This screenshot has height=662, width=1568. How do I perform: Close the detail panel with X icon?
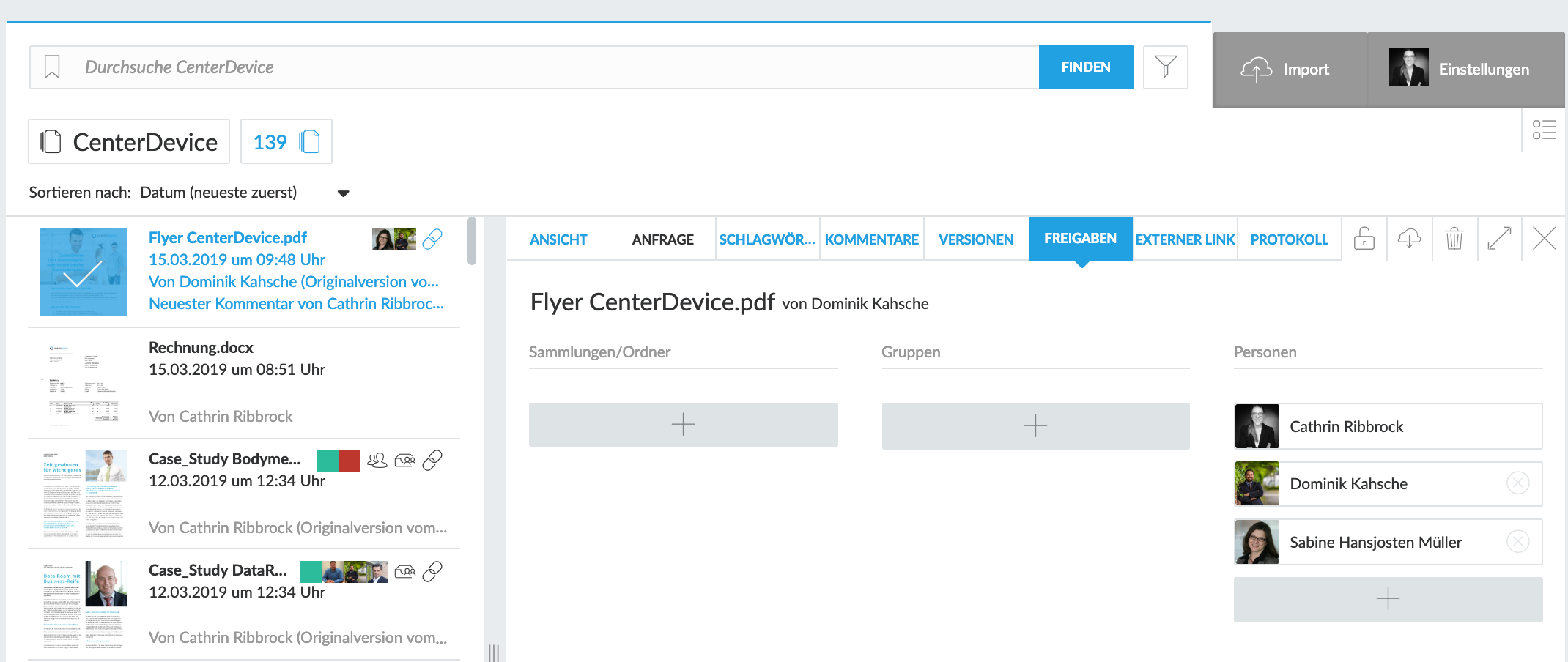click(1544, 239)
